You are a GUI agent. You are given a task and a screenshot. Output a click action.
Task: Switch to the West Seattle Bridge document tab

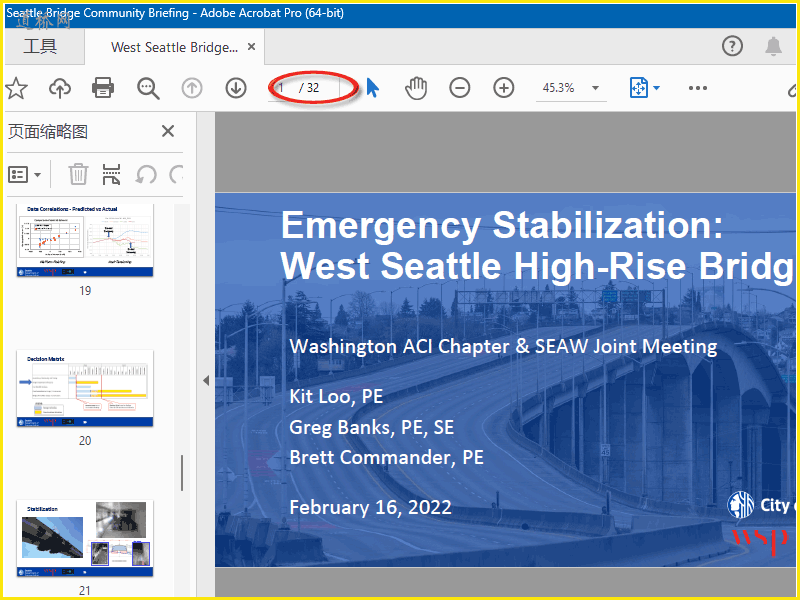(174, 47)
